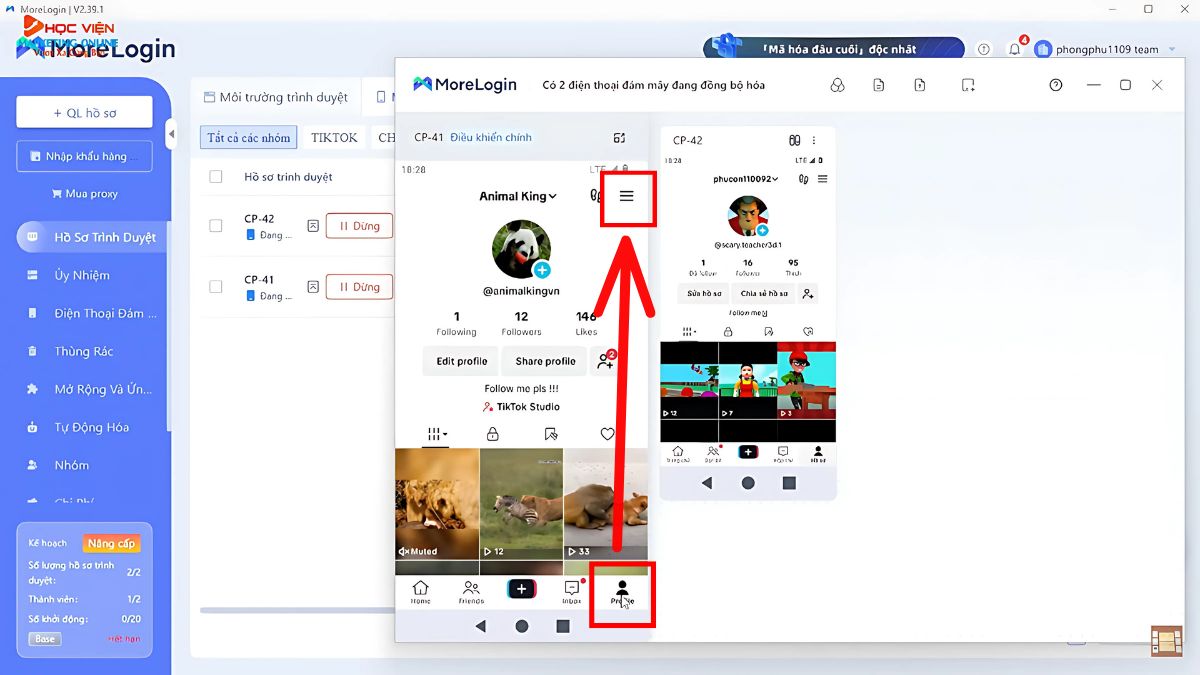
Task: Click the help question icon in sync window
Action: 1055,85
